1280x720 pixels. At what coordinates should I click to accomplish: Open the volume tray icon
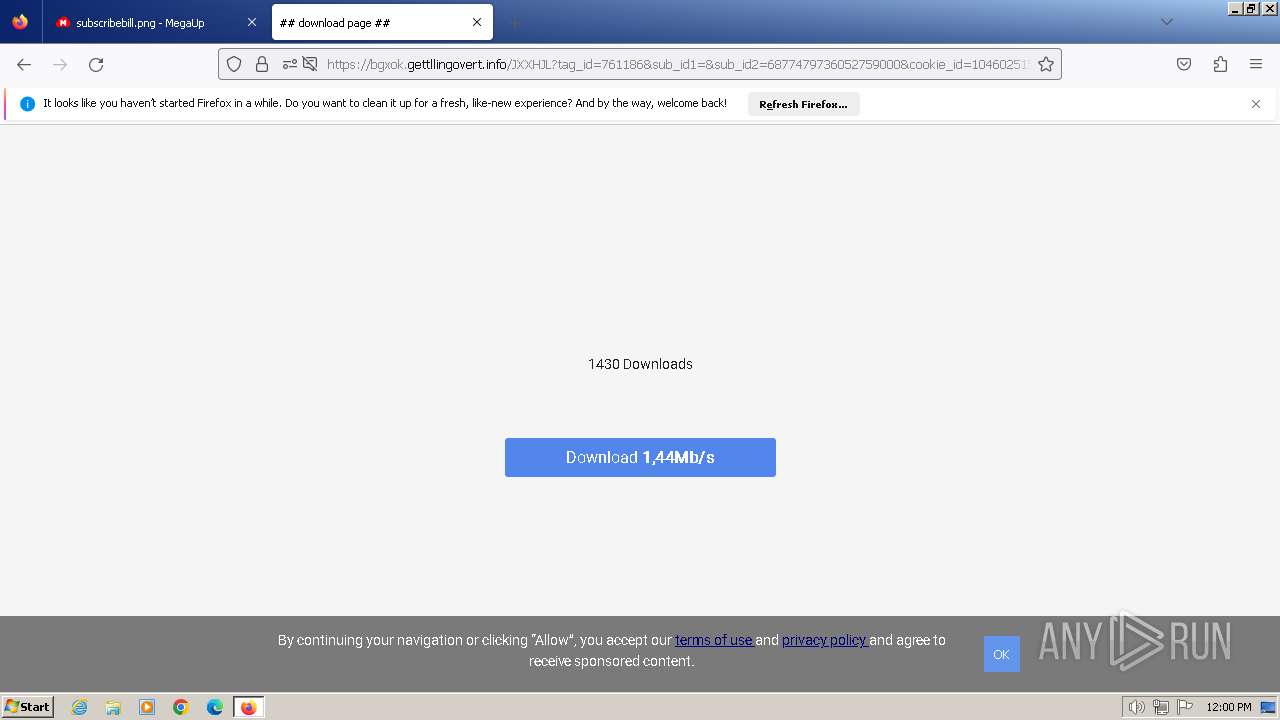coord(1136,707)
